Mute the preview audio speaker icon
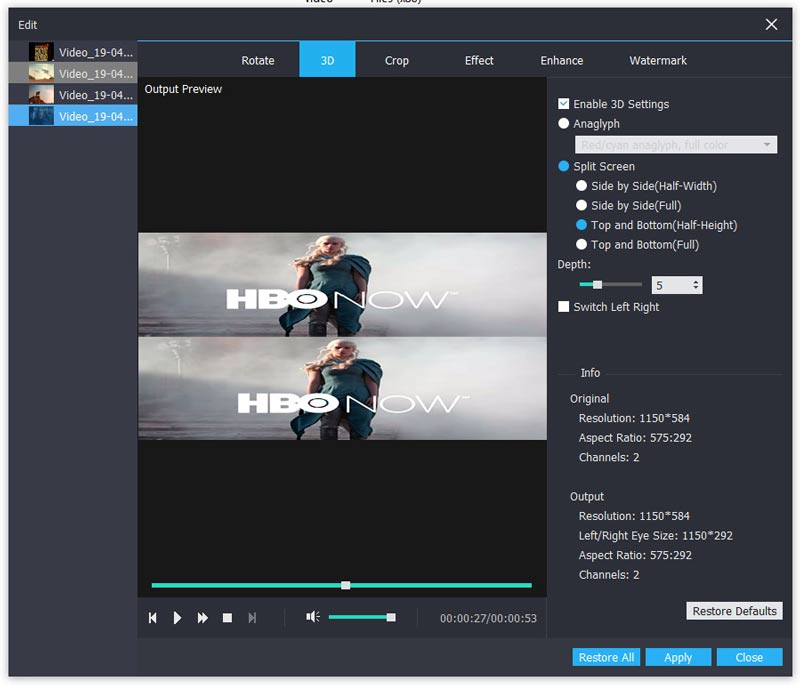800x685 pixels. [312, 617]
